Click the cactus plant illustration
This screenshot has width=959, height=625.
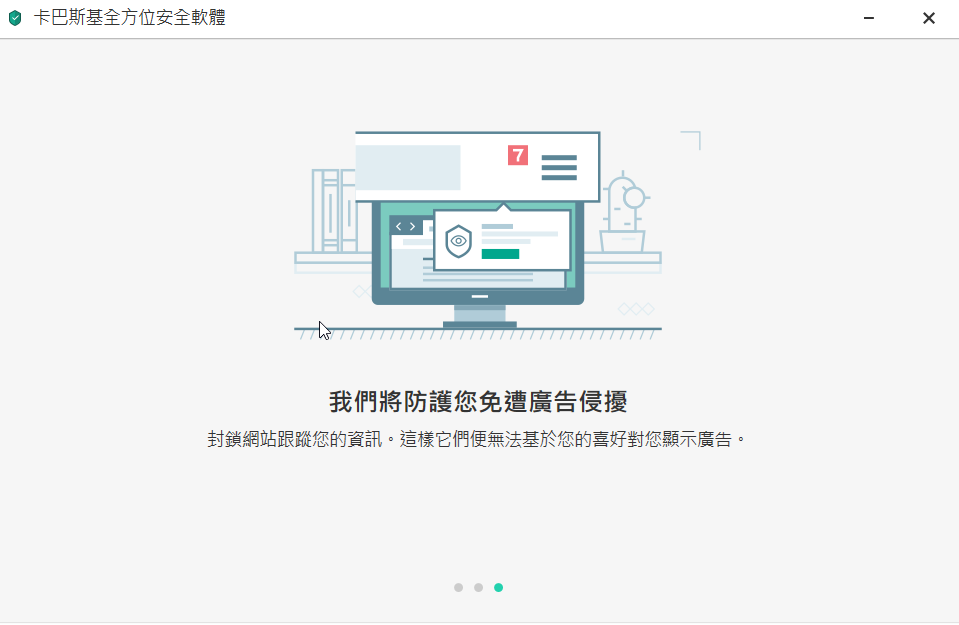(624, 212)
